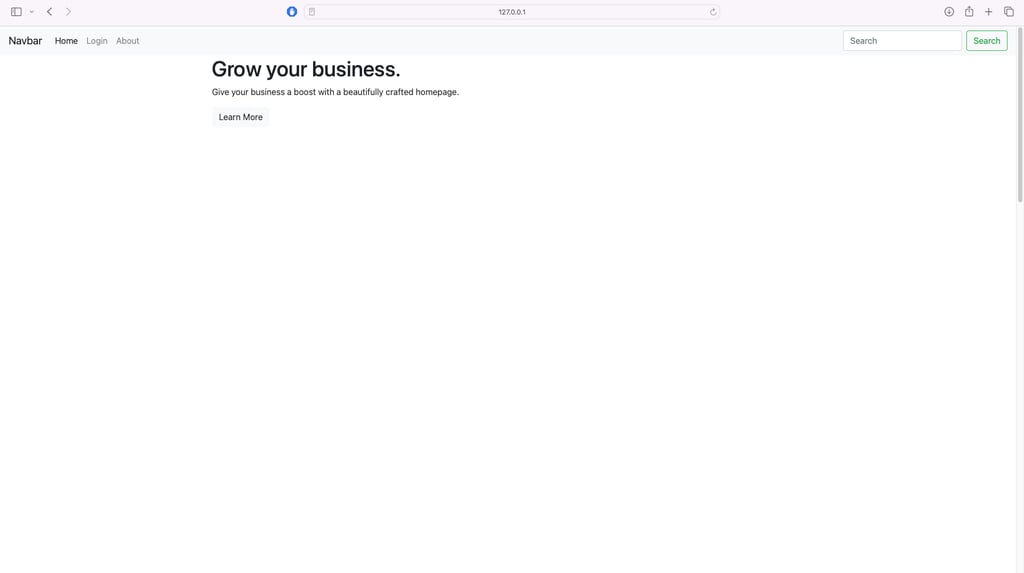Image resolution: width=1024 pixels, height=573 pixels.
Task: Open the About nav item
Action: tap(127, 41)
